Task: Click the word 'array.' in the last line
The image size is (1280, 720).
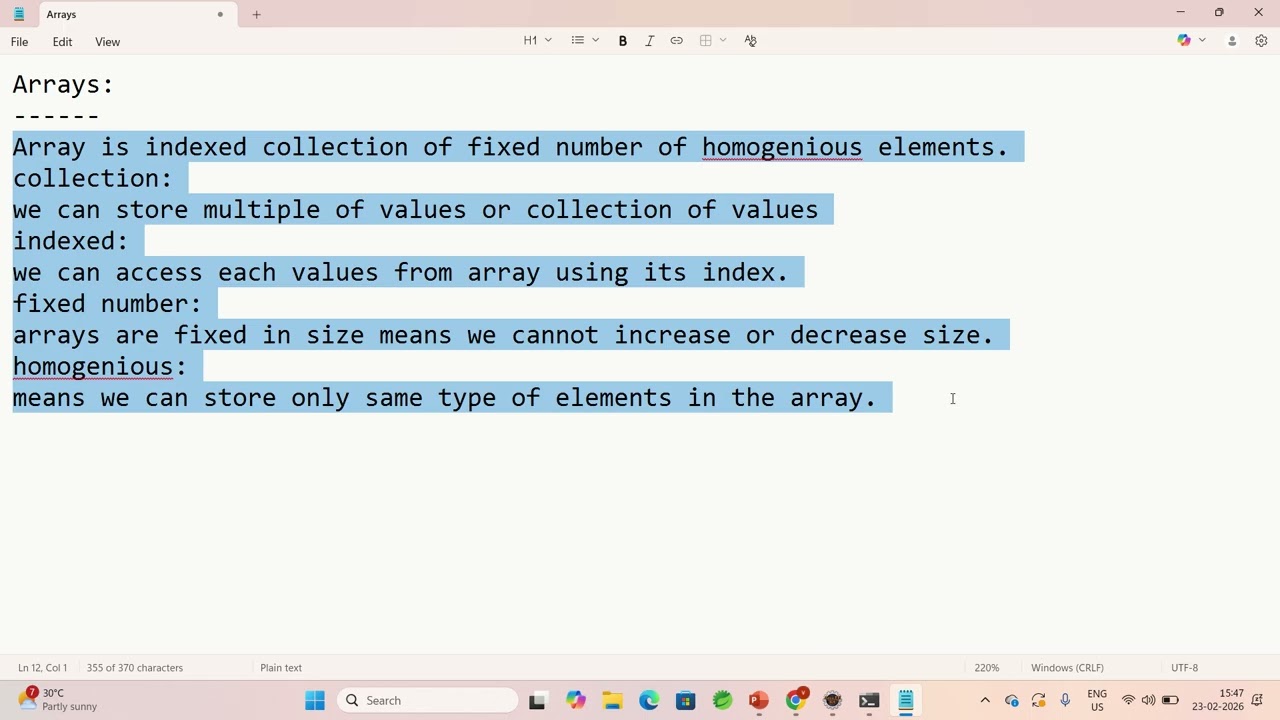Action: click(x=833, y=398)
